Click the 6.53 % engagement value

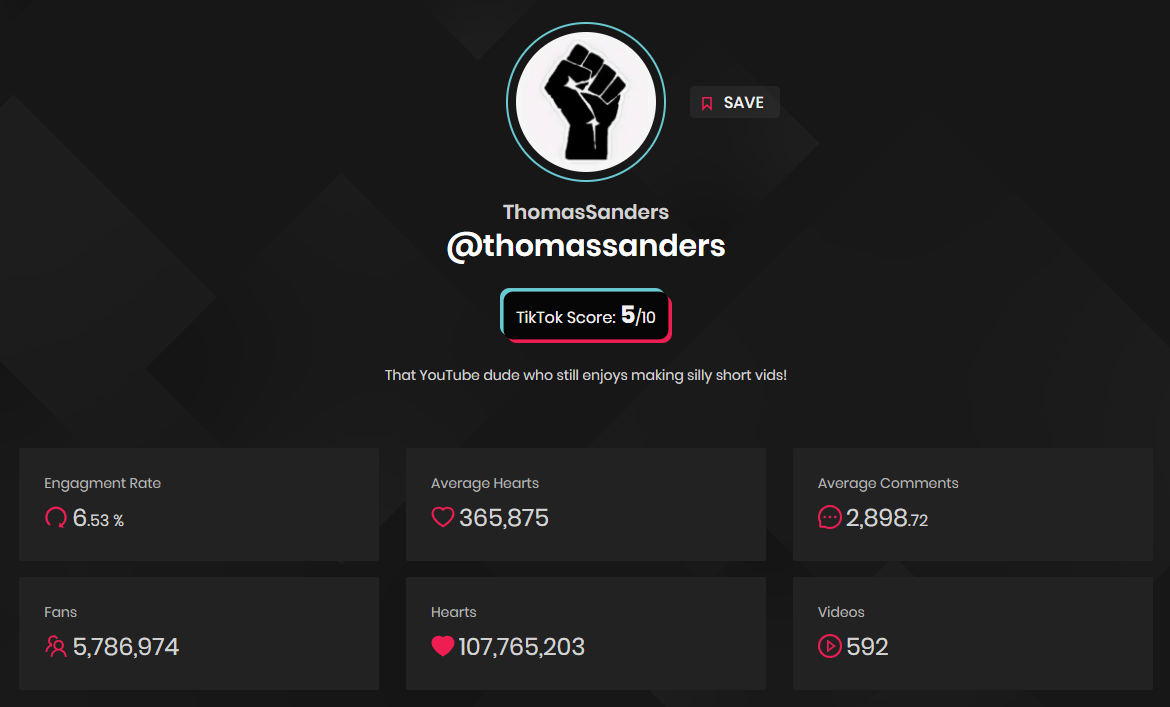[98, 518]
